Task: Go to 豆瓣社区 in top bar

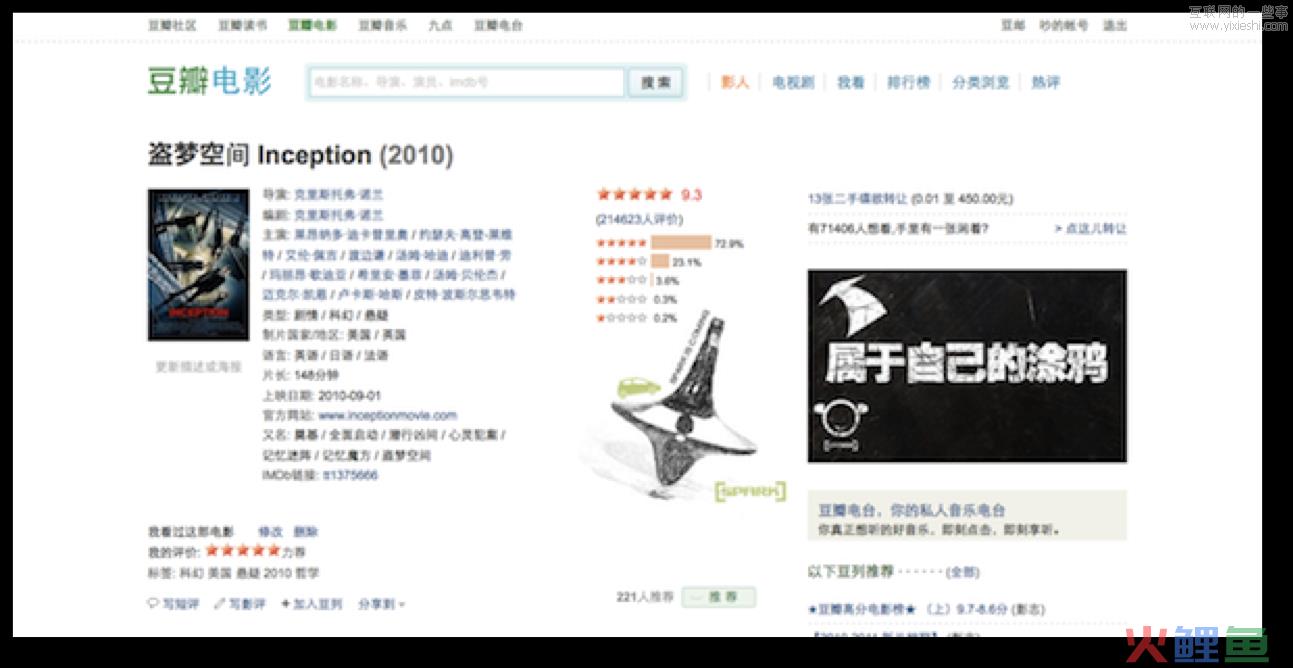Action: [172, 25]
